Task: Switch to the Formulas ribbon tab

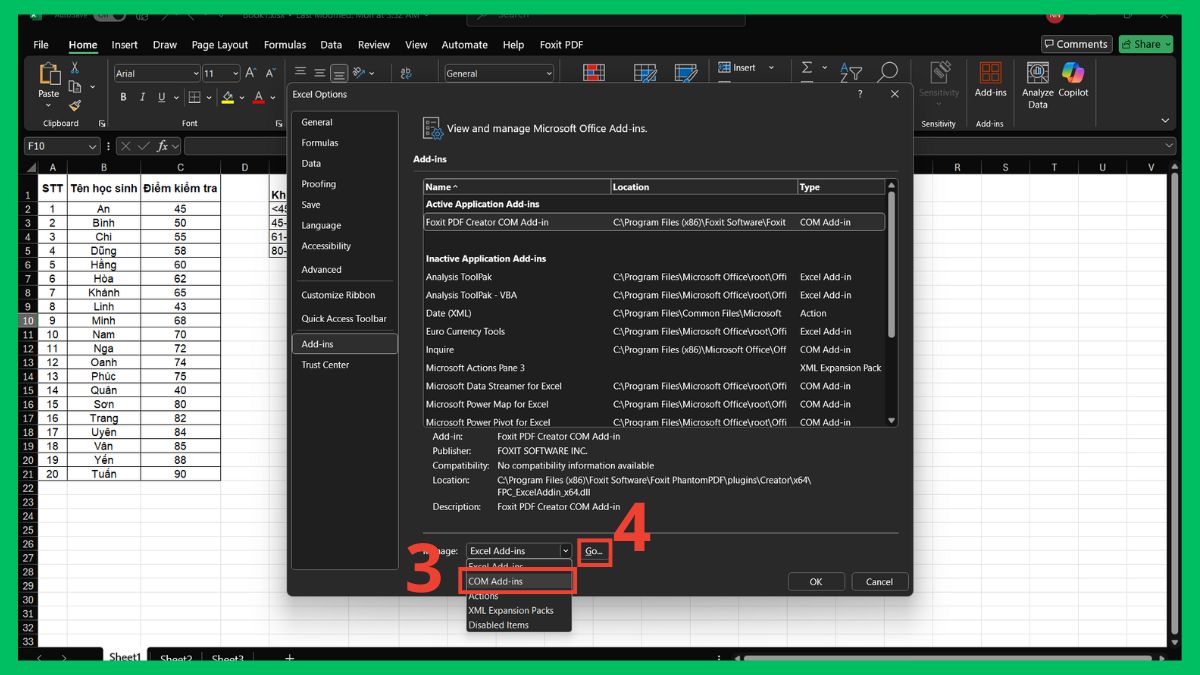Action: [285, 44]
